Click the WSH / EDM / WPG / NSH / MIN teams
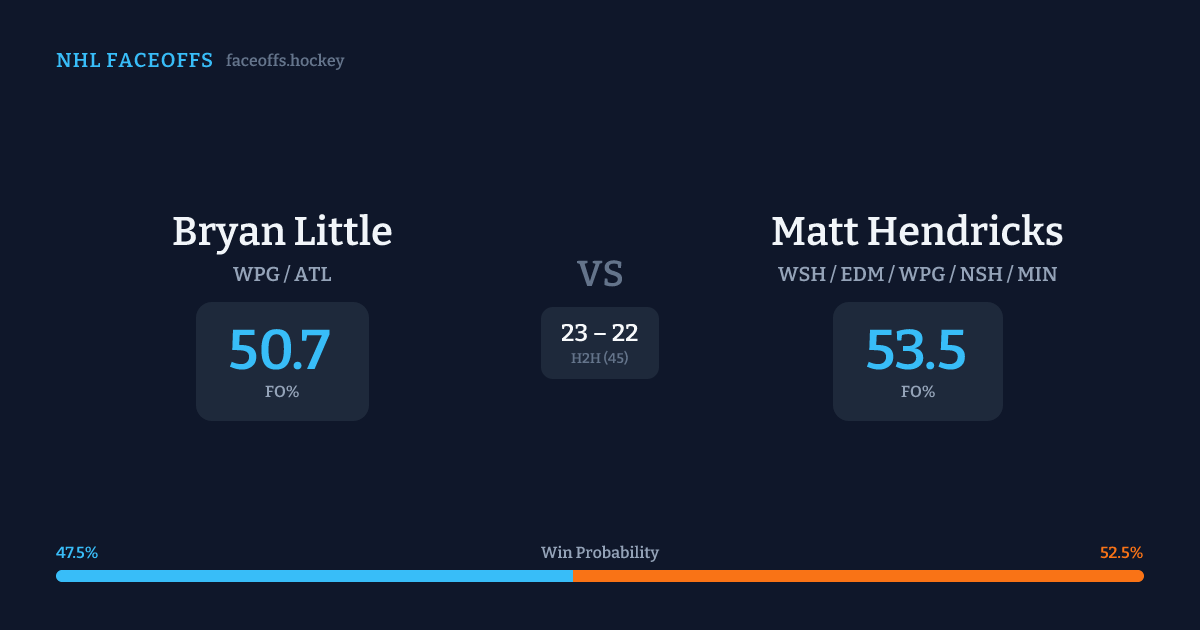The width and height of the screenshot is (1200, 630). (x=917, y=273)
